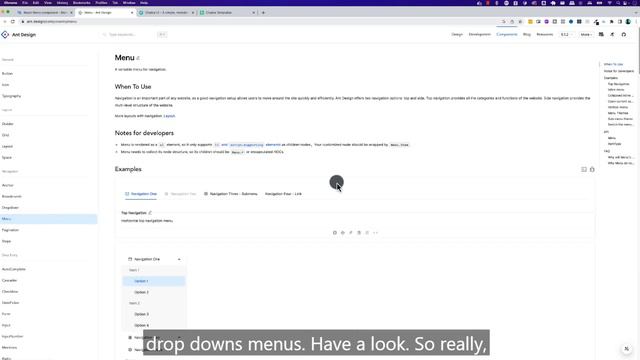Screen dimensions: 640x360
Task: Switch to the Menu - Ant Design browser tab
Action: point(105,13)
